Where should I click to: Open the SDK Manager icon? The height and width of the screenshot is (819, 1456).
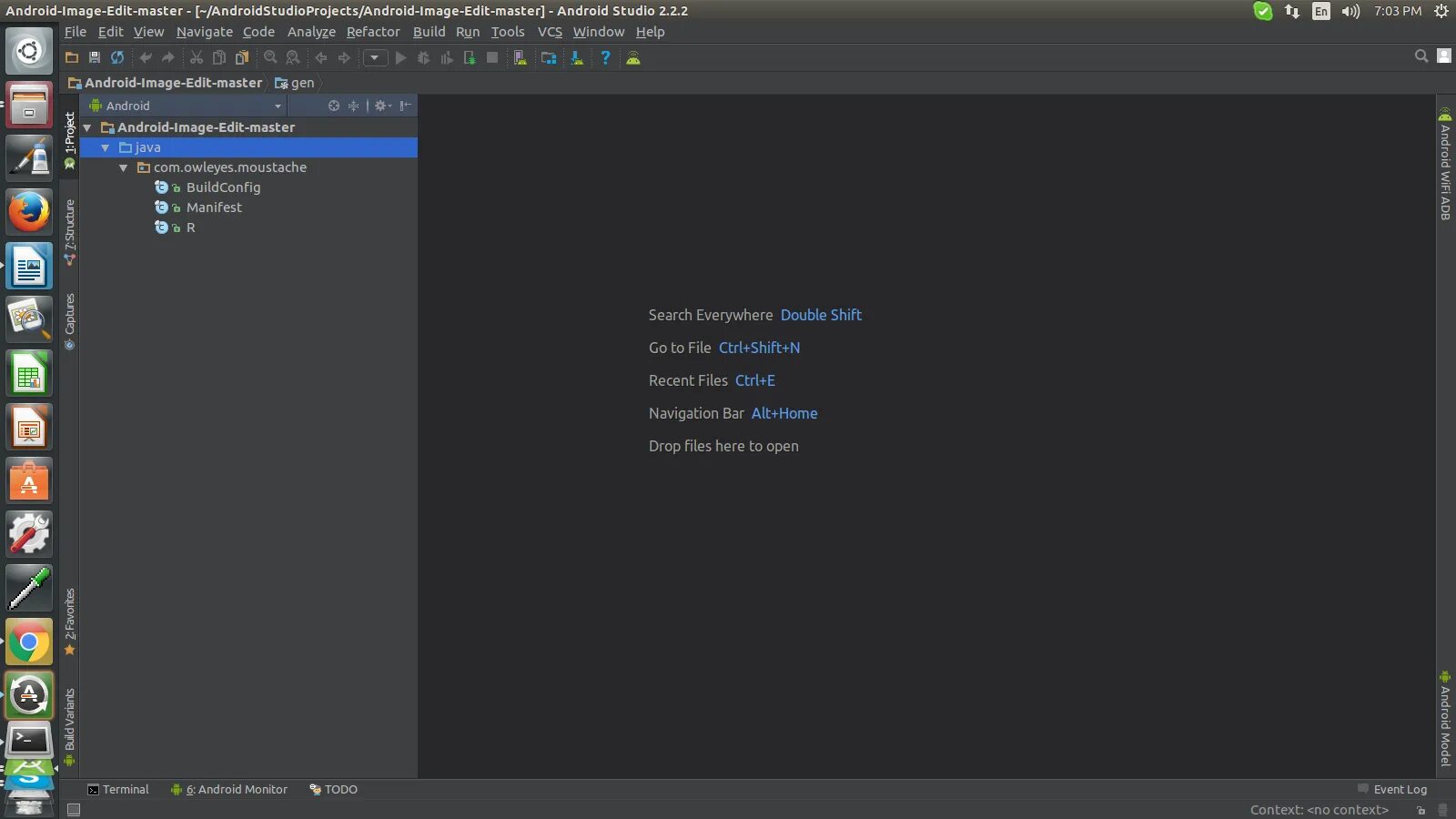point(577,57)
